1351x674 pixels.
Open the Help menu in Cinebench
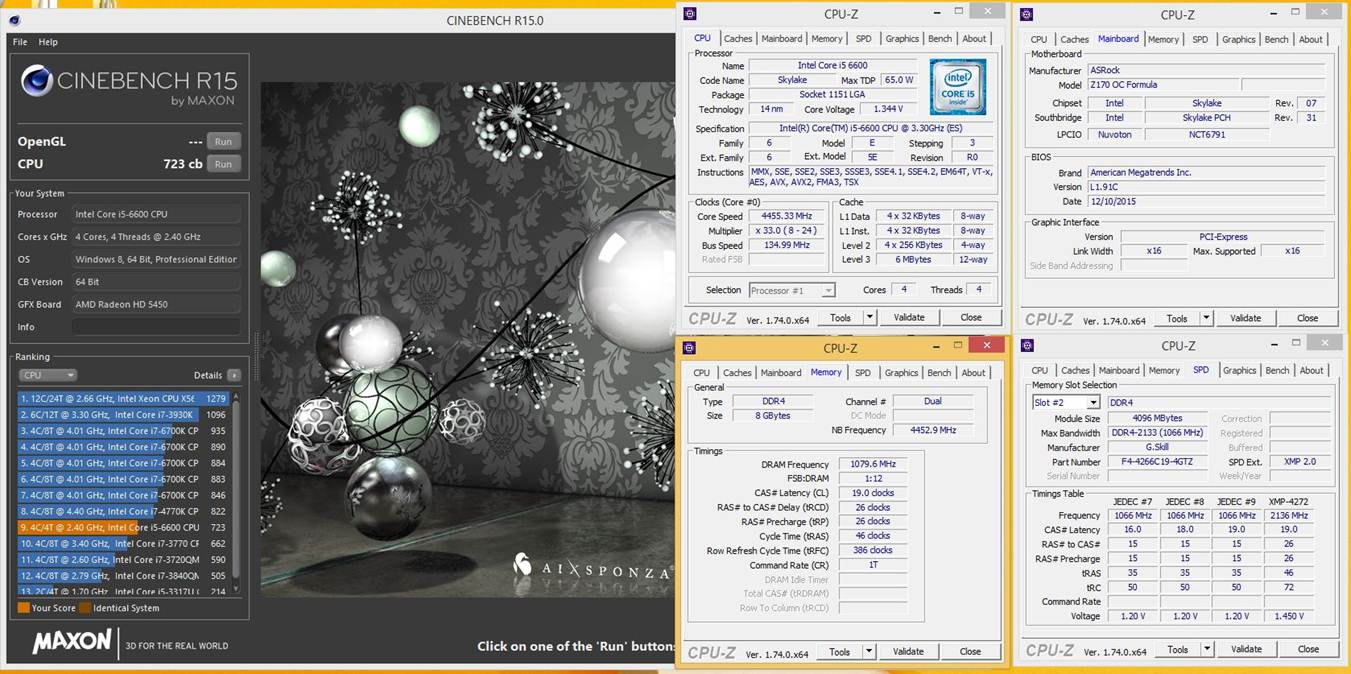(x=48, y=42)
